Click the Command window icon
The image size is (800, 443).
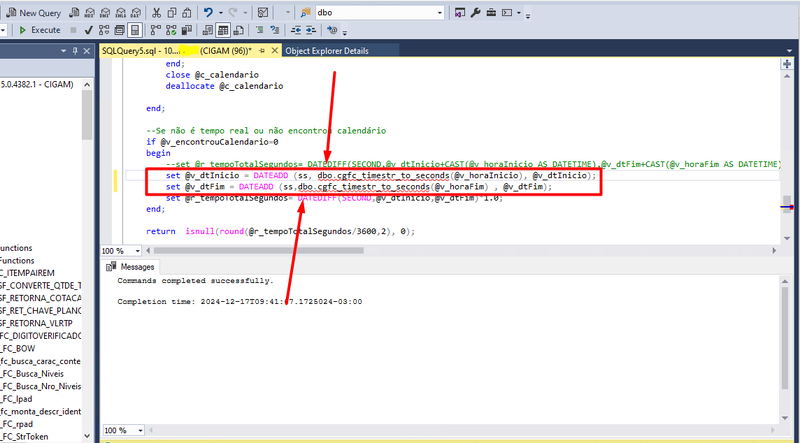click(x=507, y=13)
